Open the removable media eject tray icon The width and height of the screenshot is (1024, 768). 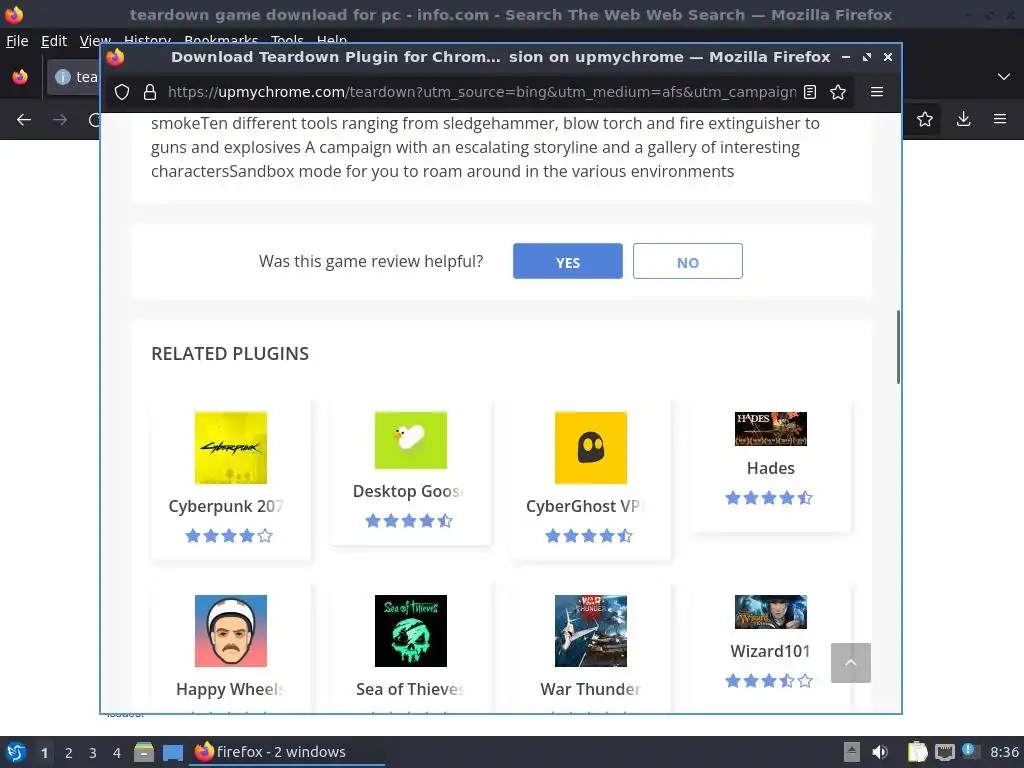(x=852, y=752)
